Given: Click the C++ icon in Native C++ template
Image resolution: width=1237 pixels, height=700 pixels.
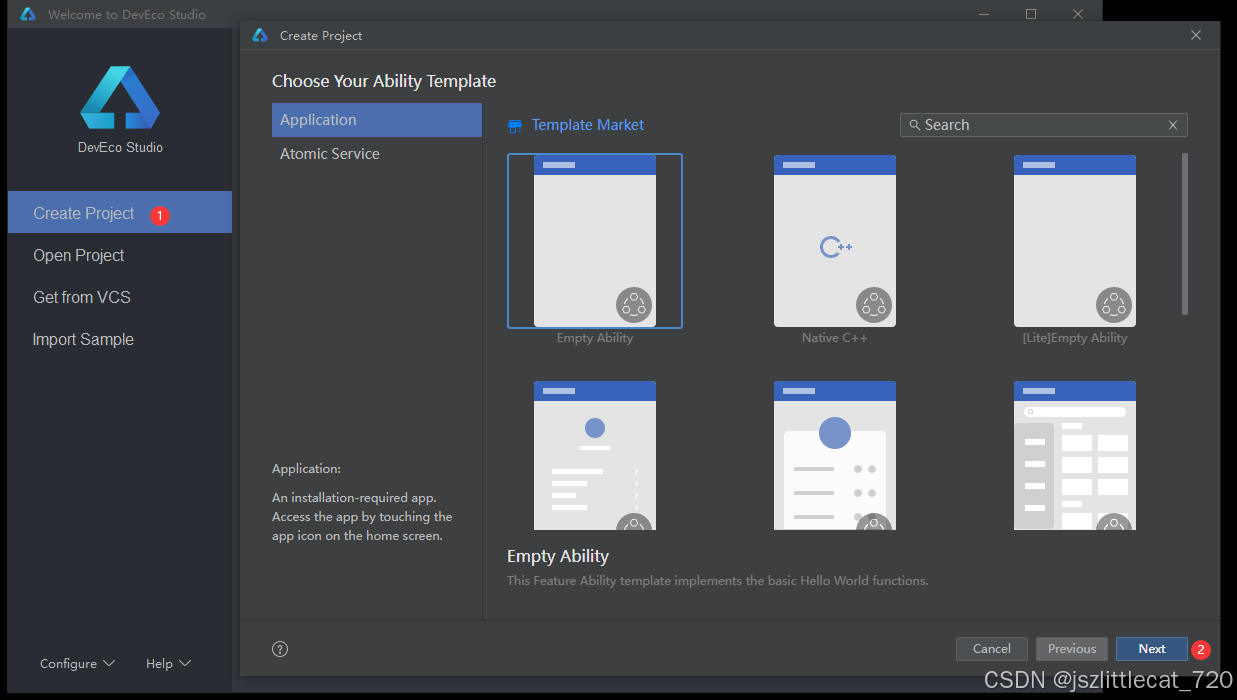Looking at the screenshot, I should [x=835, y=246].
